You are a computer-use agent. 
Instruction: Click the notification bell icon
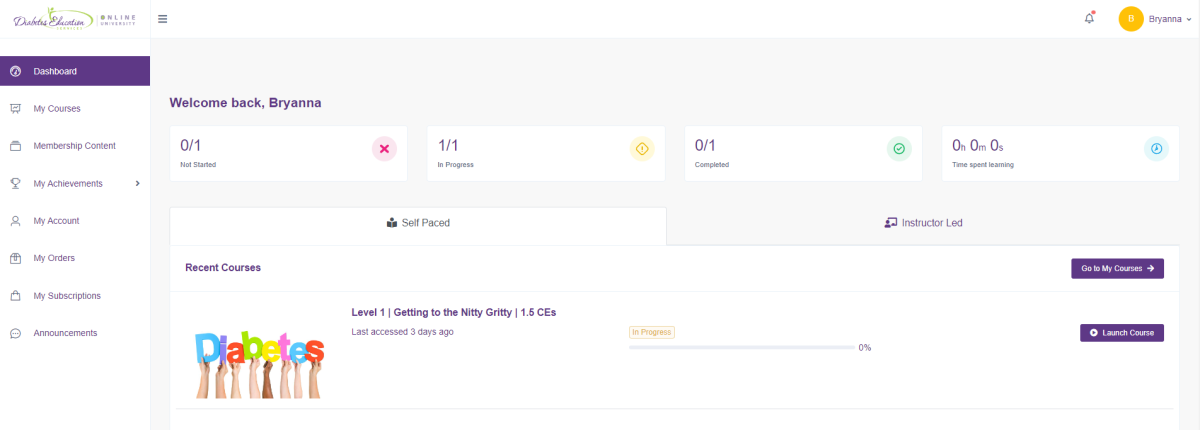coord(1089,19)
